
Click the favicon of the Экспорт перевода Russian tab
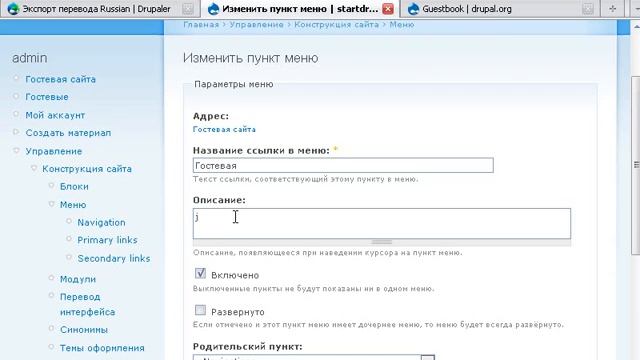click(13, 9)
